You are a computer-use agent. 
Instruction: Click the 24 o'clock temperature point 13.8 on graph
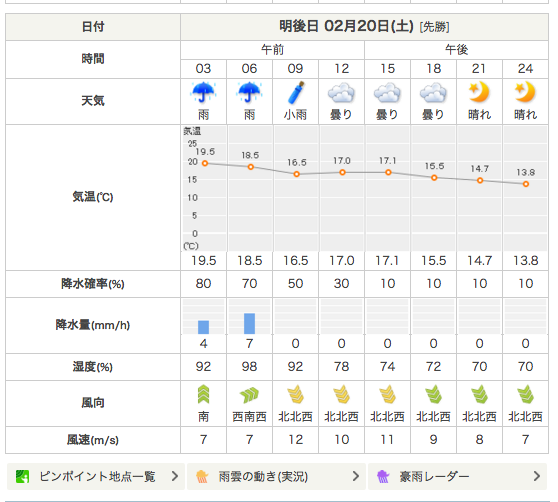tap(526, 184)
